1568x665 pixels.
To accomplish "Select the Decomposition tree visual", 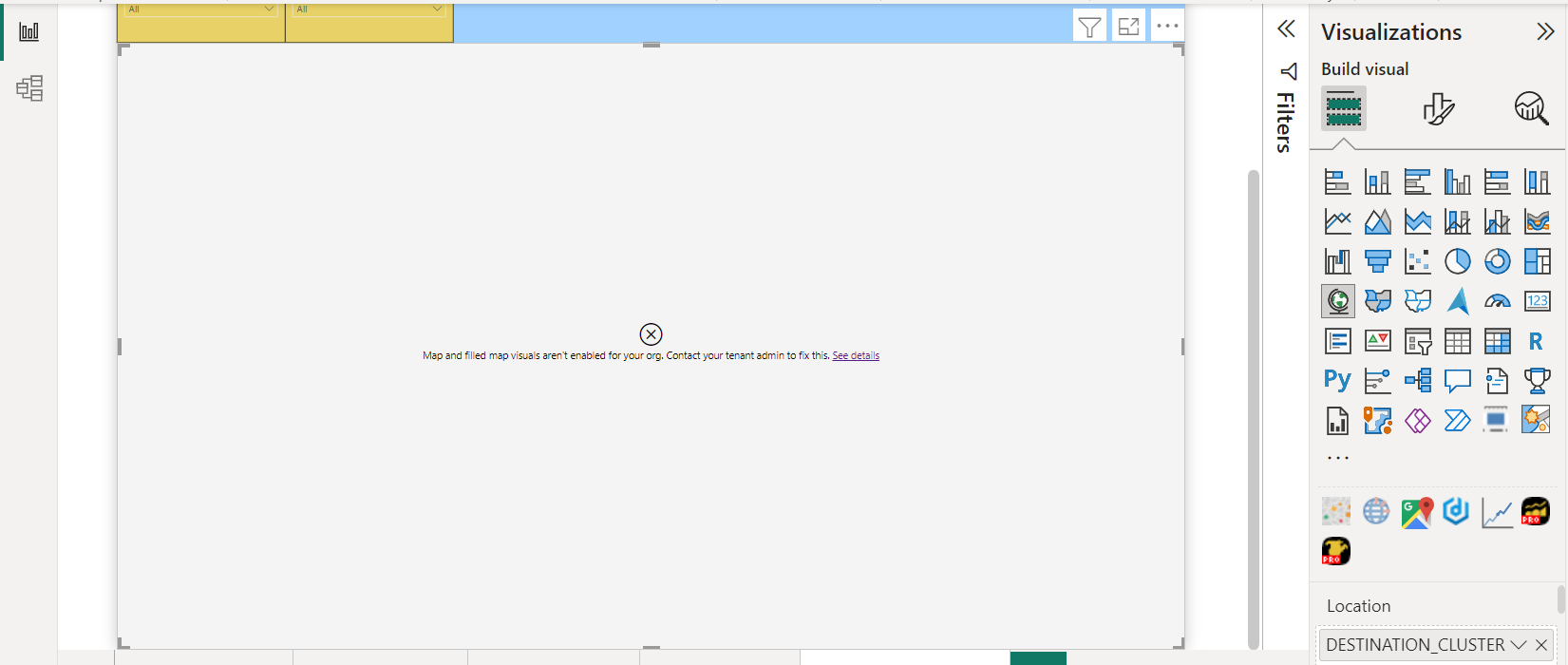I will point(1417,381).
